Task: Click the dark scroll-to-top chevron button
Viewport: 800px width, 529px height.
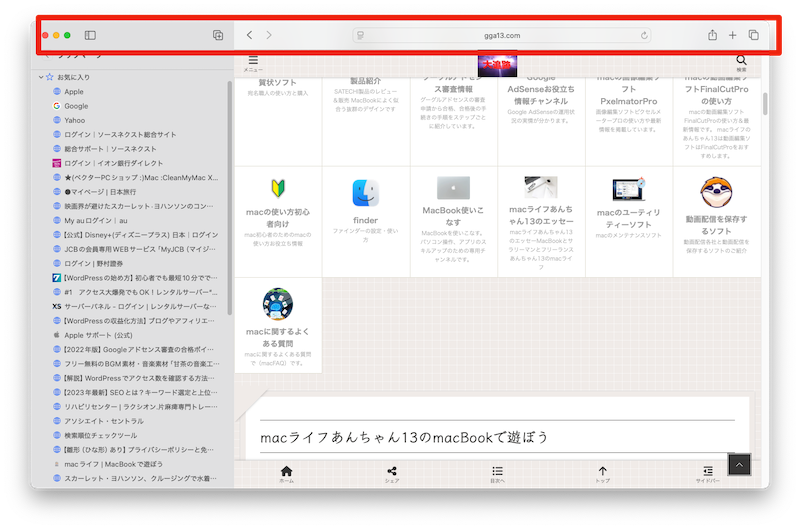Action: point(739,464)
